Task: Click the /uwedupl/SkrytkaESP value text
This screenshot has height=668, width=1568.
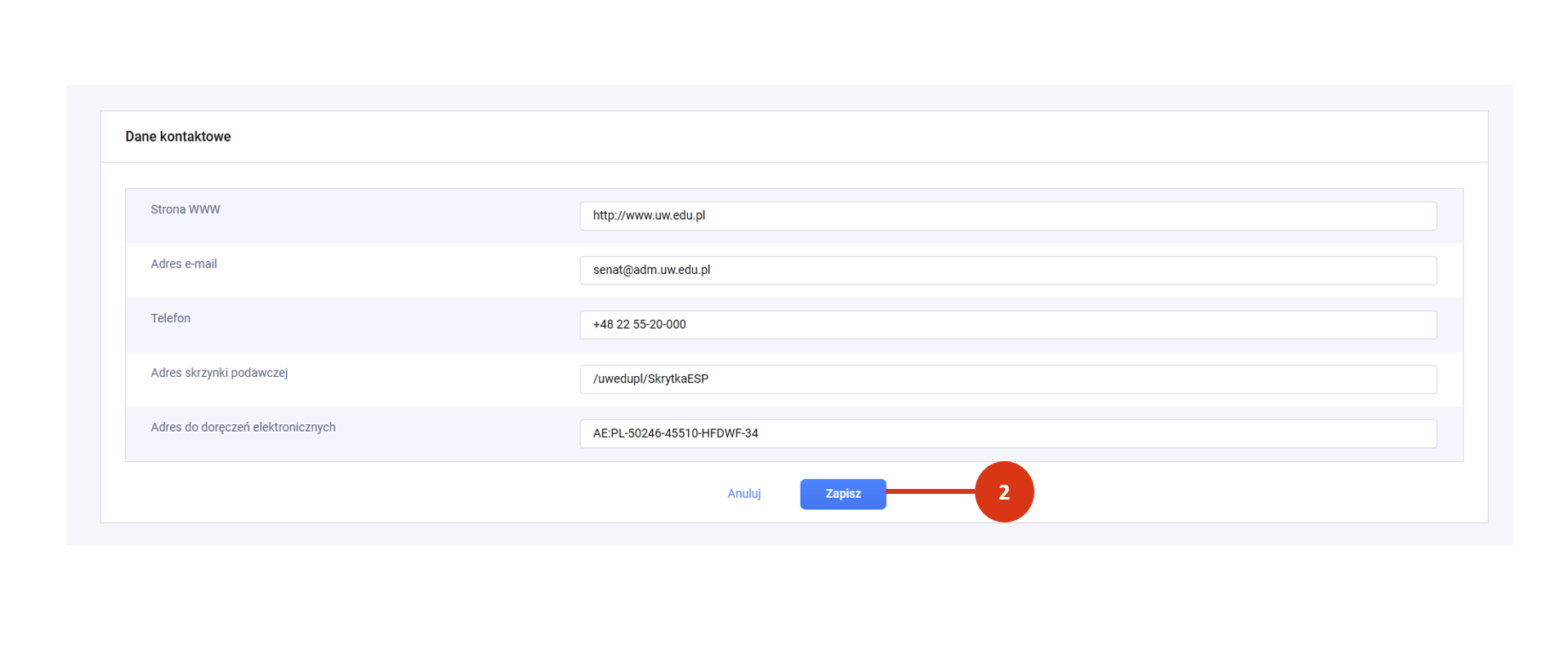Action: (650, 379)
